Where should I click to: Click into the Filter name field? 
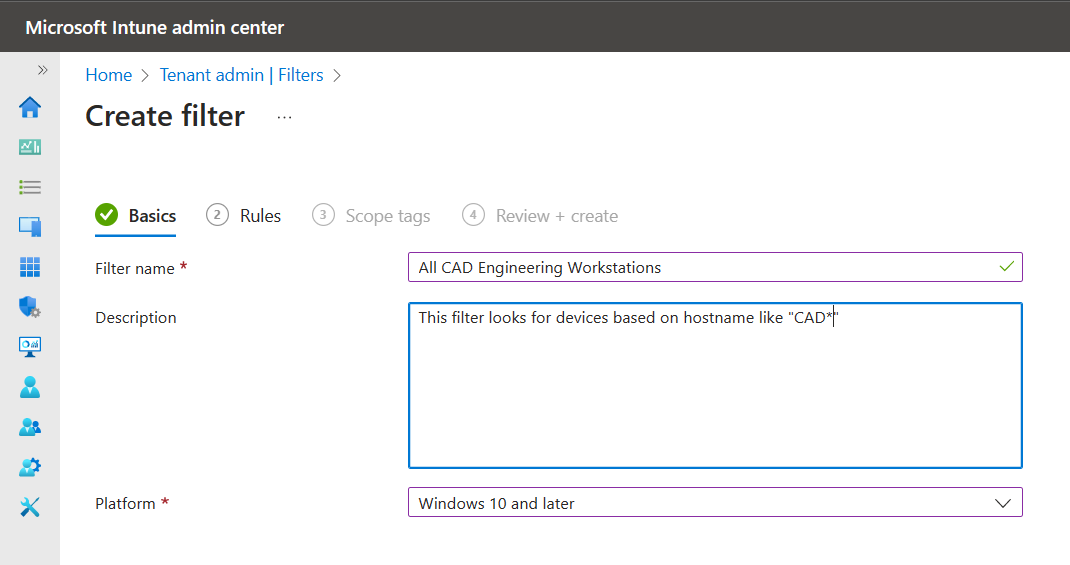pyautogui.click(x=715, y=267)
